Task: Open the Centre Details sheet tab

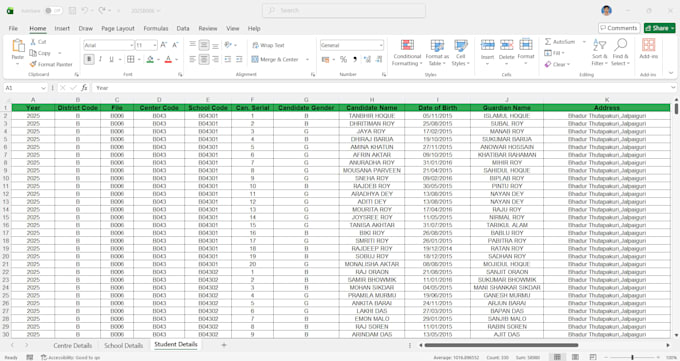Action: tap(72, 345)
